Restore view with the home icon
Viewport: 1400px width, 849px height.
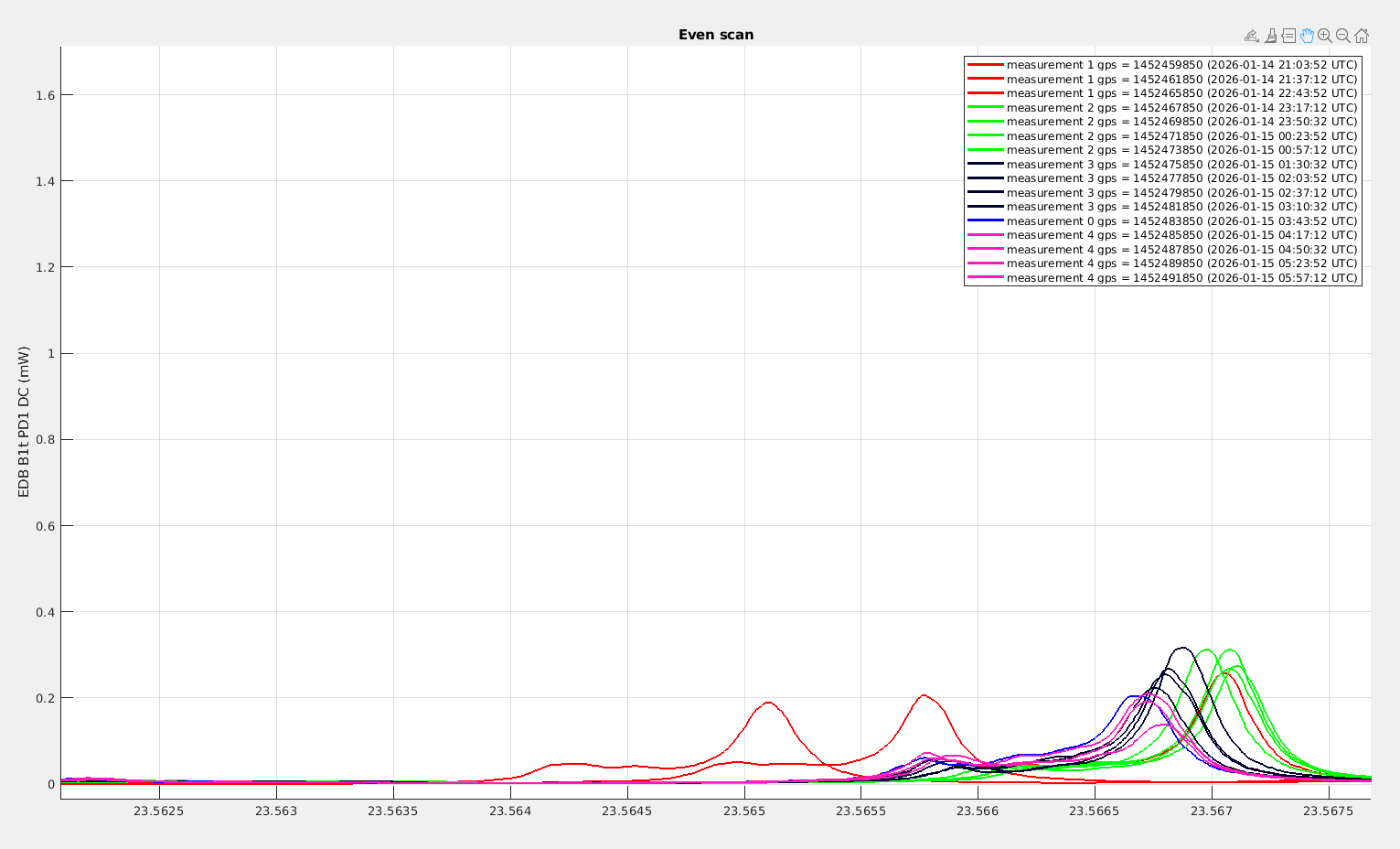coord(1362,36)
